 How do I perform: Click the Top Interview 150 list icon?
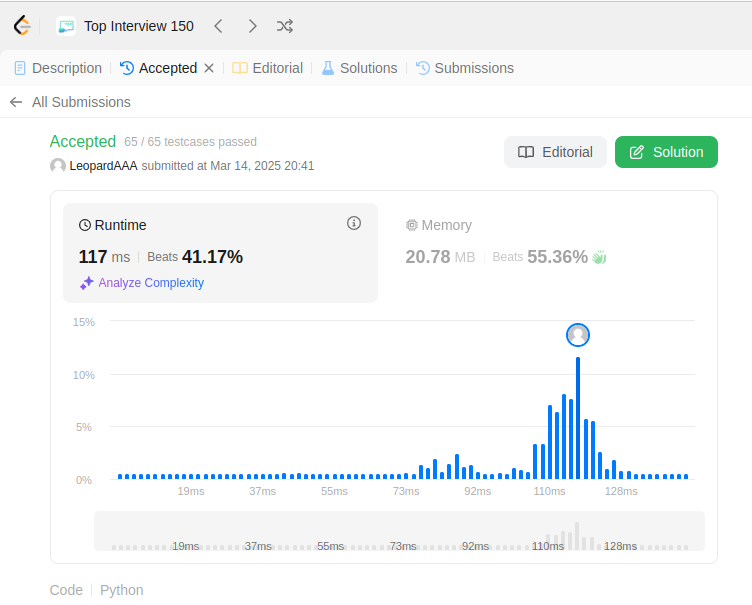66,26
